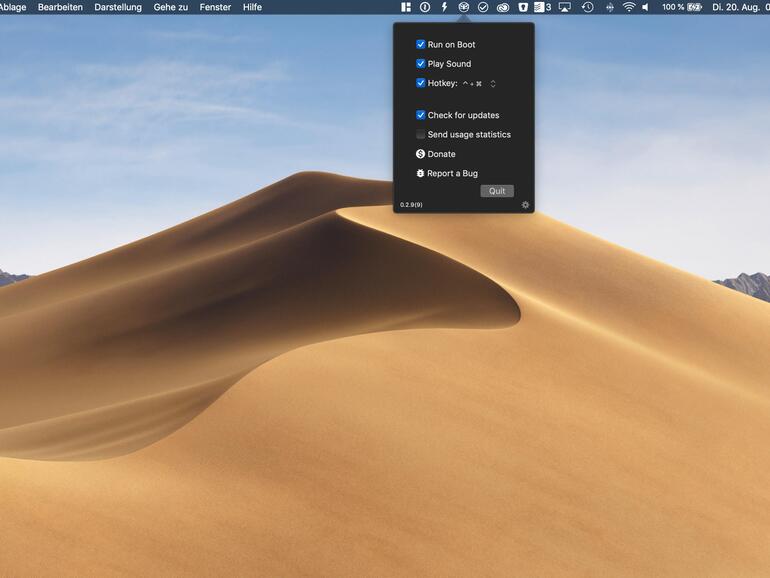Image resolution: width=770 pixels, height=578 pixels.
Task: Click the Wi-Fi status icon
Action: click(628, 7)
